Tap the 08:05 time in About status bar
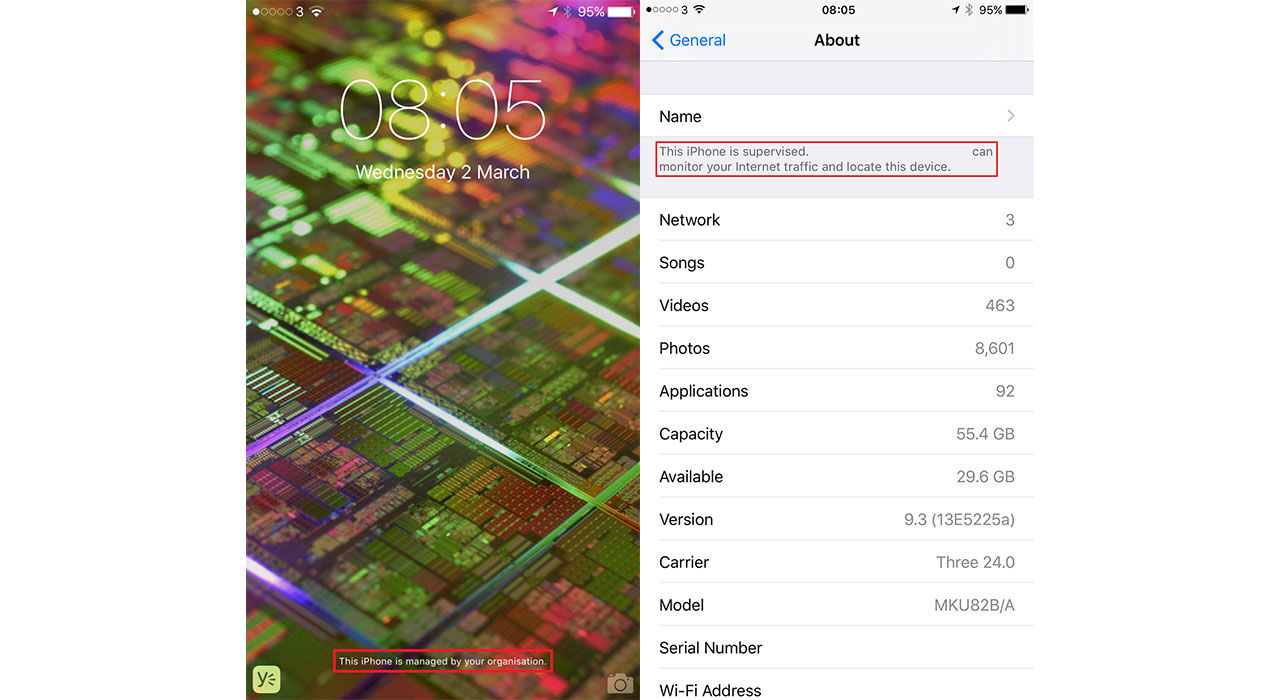This screenshot has width=1280, height=700. click(x=838, y=10)
